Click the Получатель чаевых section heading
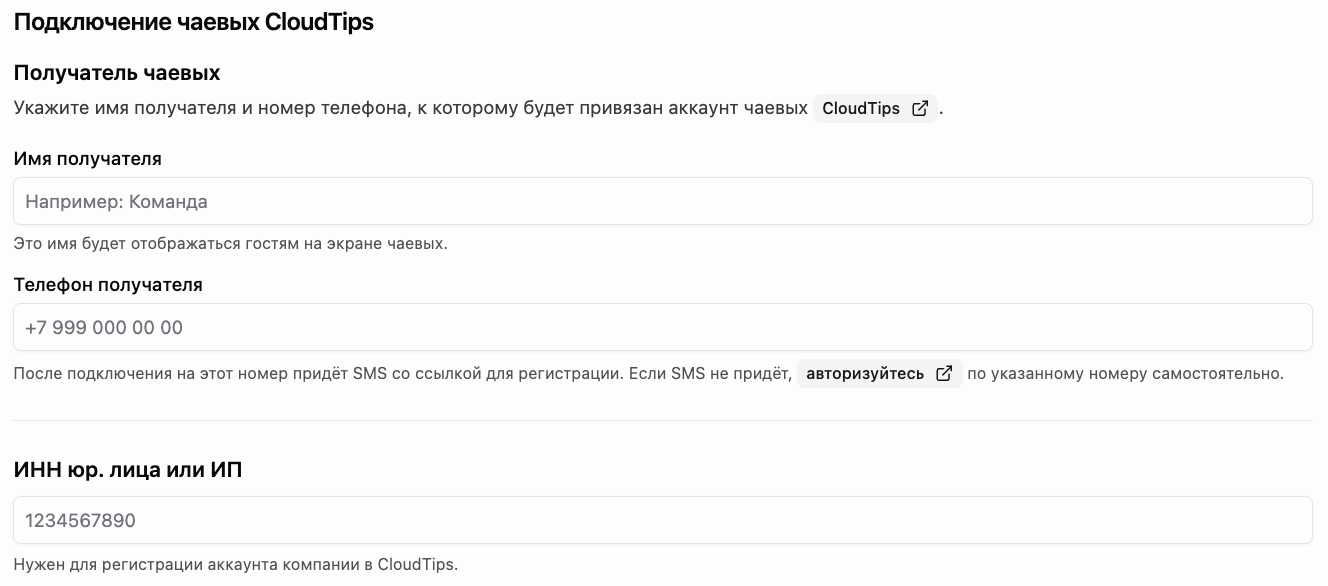The image size is (1328, 586). pos(117,73)
